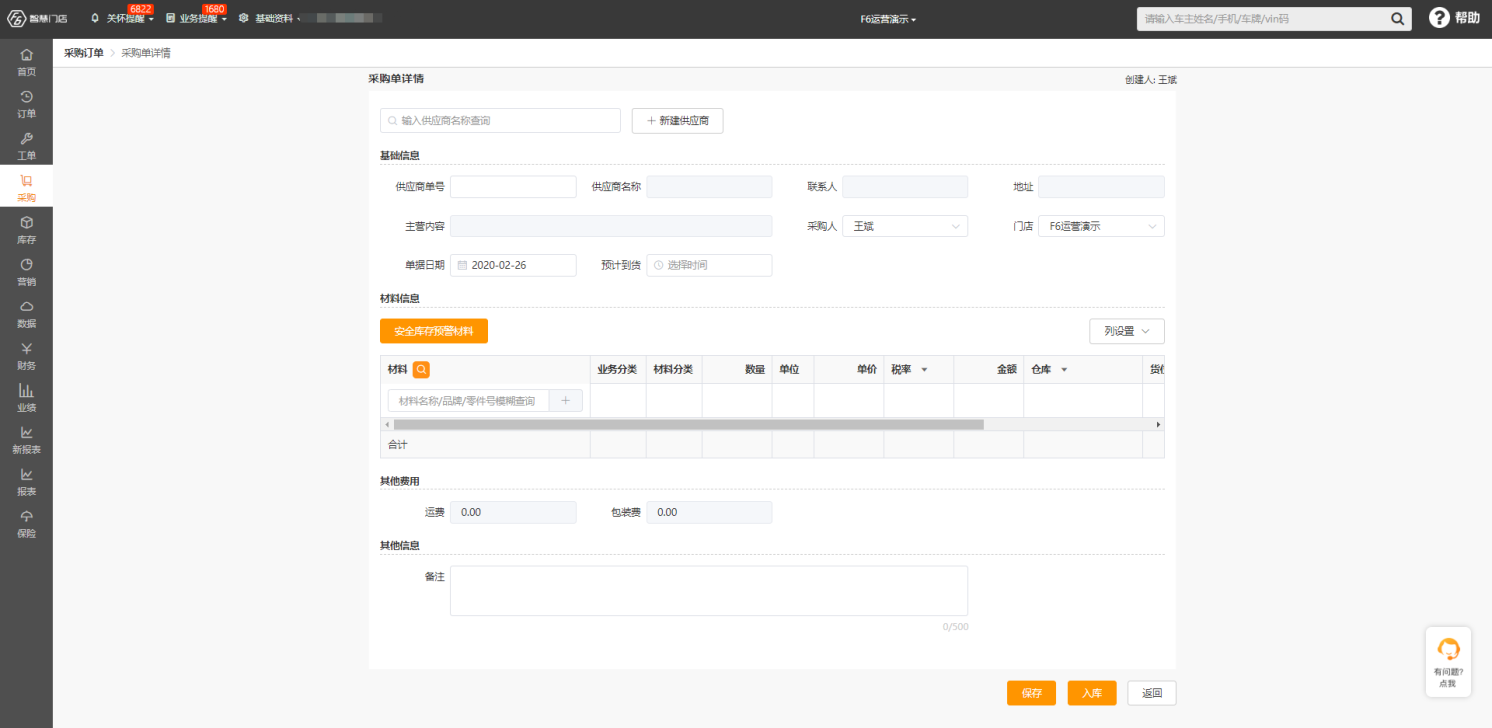Image resolution: width=1492 pixels, height=728 pixels.
Task: Focus the 运费 freight field
Action: [x=513, y=512]
